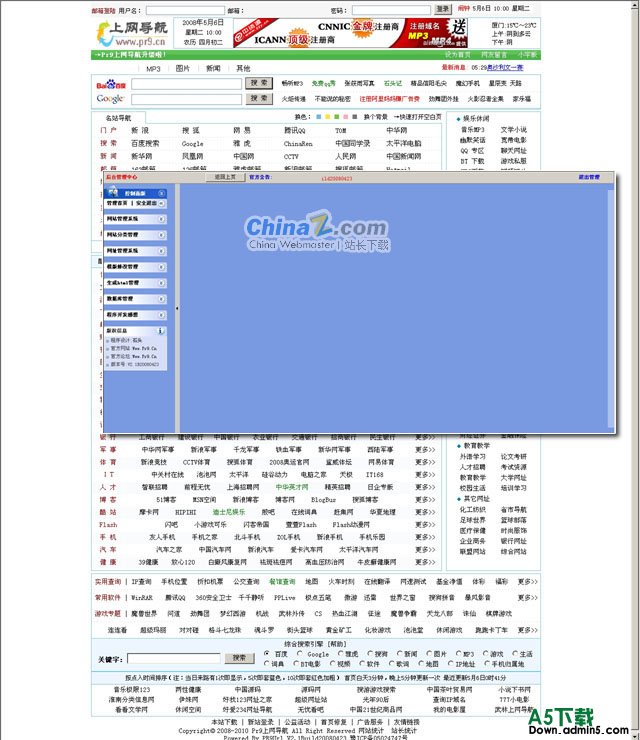640x740 pixels.
Task: Expand the 网址管理系统 admin menu
Action: (161, 251)
